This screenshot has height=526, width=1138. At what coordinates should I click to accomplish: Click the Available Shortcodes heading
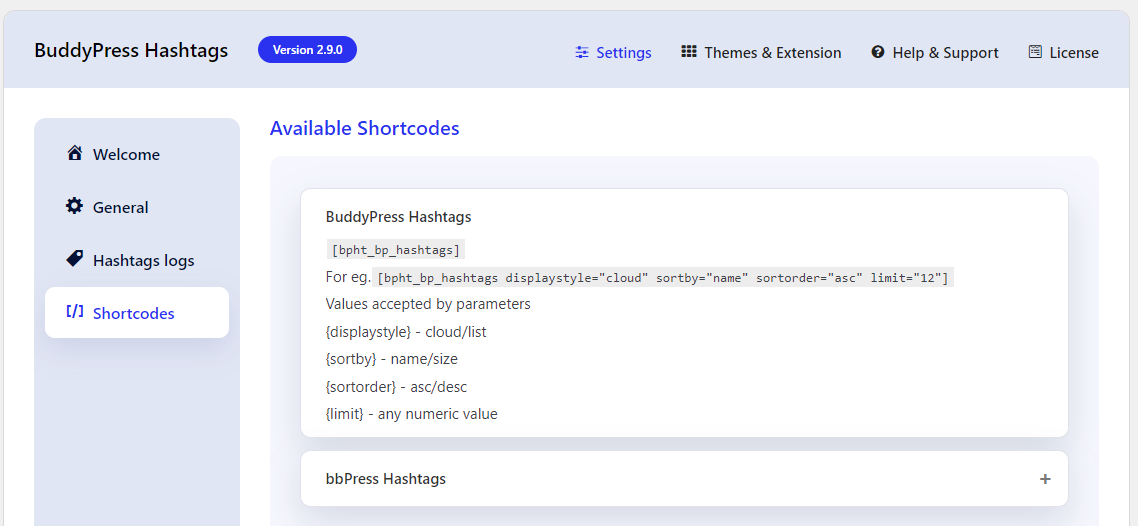point(364,128)
